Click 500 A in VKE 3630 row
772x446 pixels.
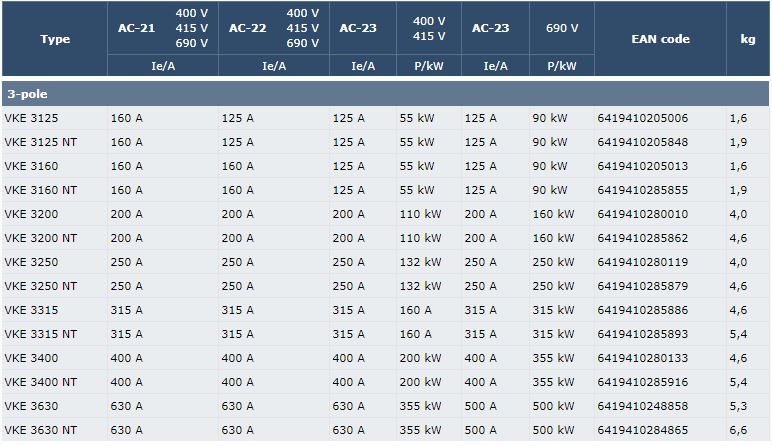pyautogui.click(x=481, y=406)
